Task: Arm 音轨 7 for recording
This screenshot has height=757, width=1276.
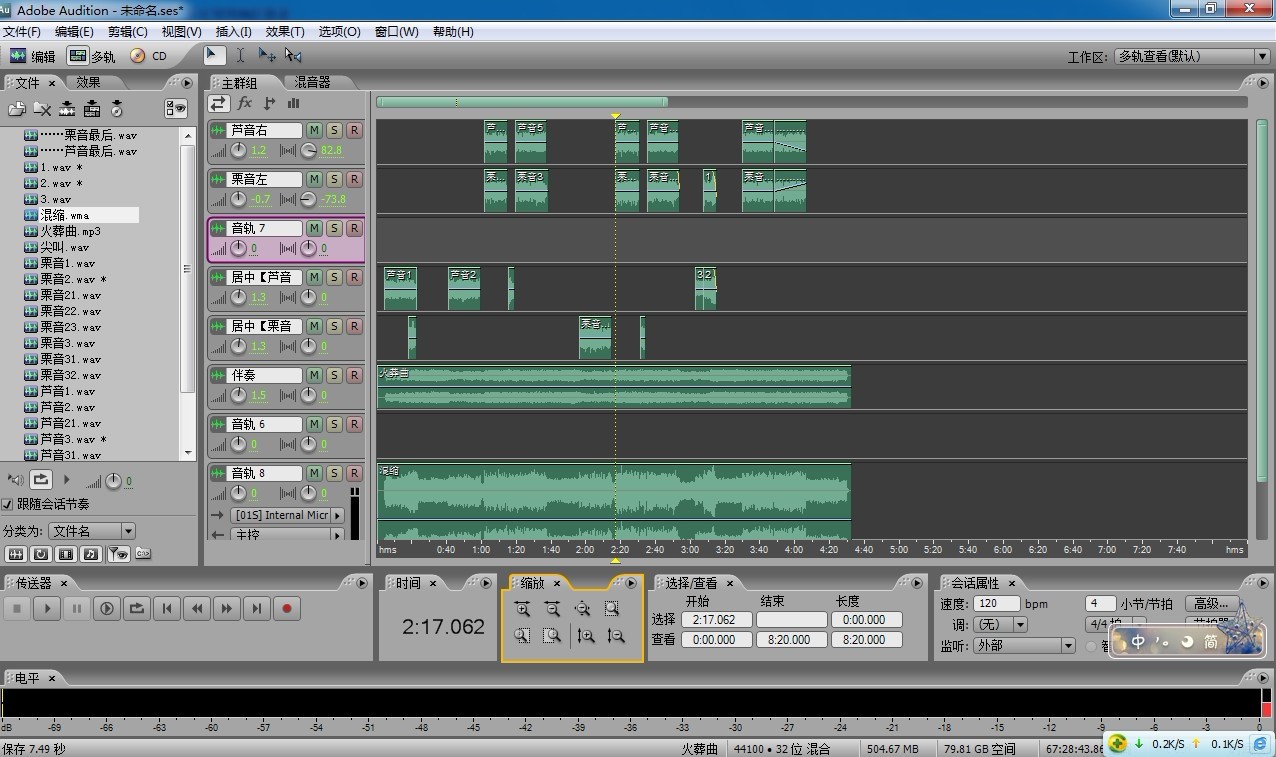Action: tap(354, 228)
